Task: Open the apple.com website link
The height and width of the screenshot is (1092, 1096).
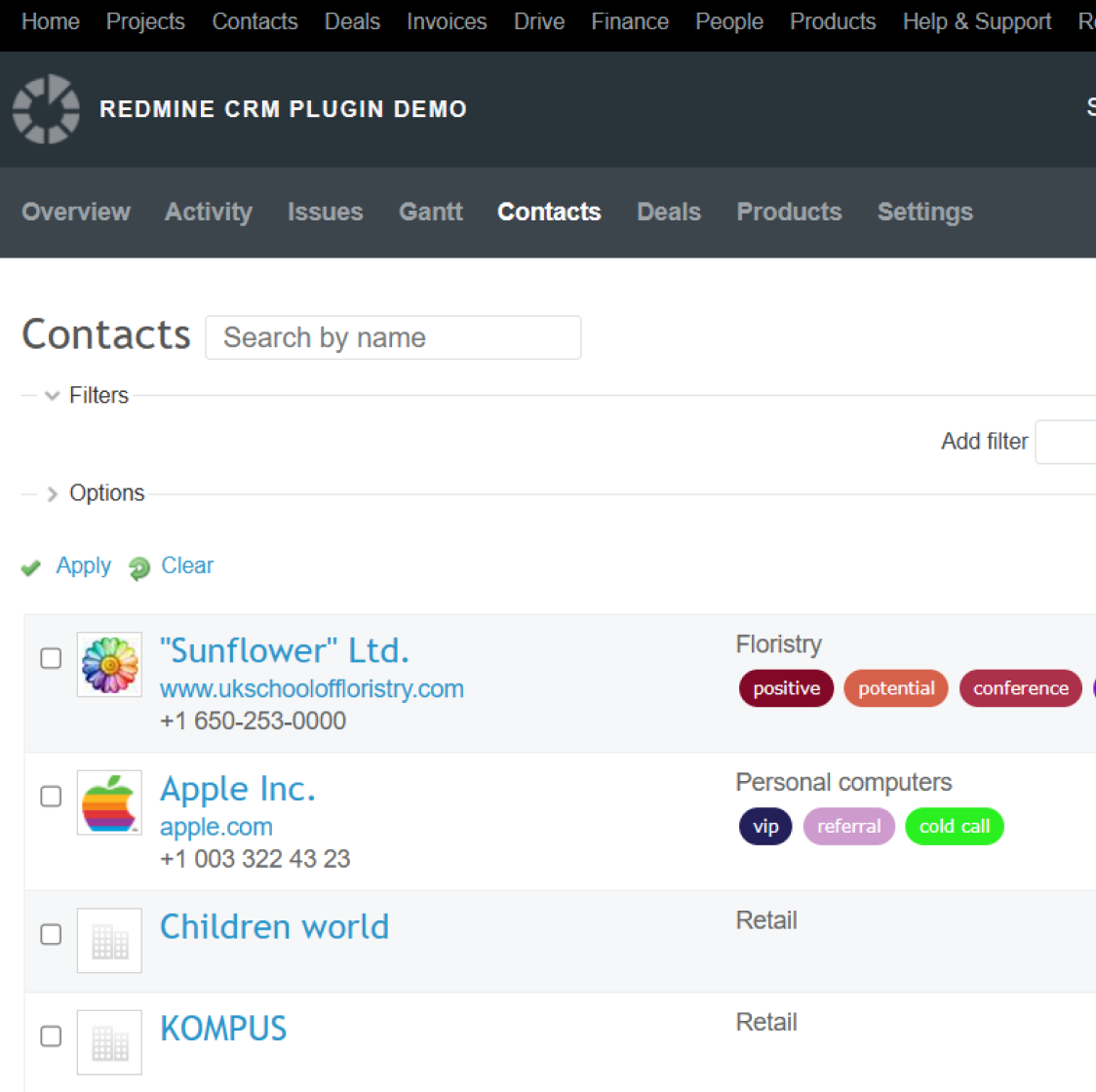Action: point(215,826)
